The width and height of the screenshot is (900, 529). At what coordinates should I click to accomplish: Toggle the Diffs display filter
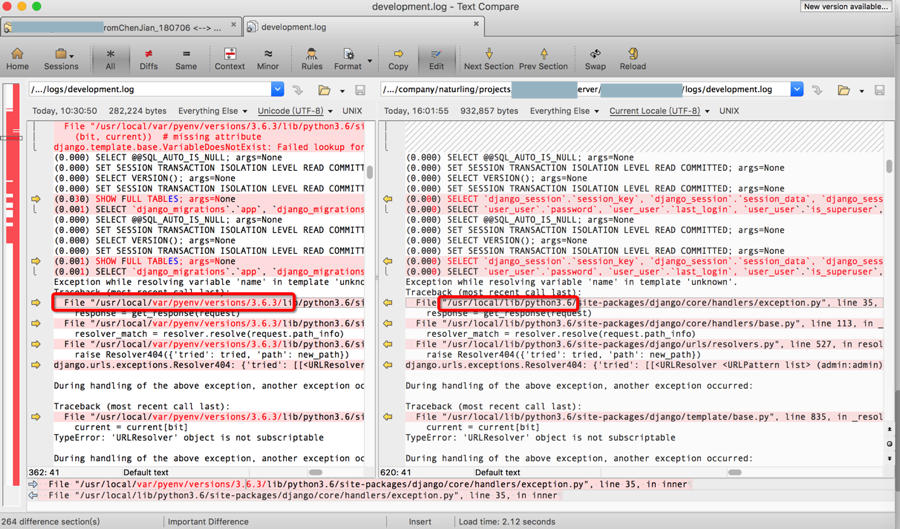pyautogui.click(x=148, y=58)
